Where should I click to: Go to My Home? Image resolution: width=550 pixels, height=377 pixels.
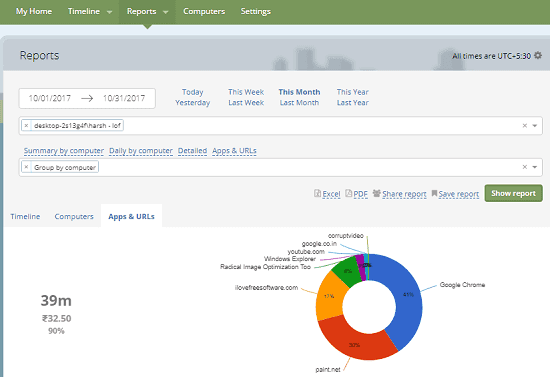[34, 11]
